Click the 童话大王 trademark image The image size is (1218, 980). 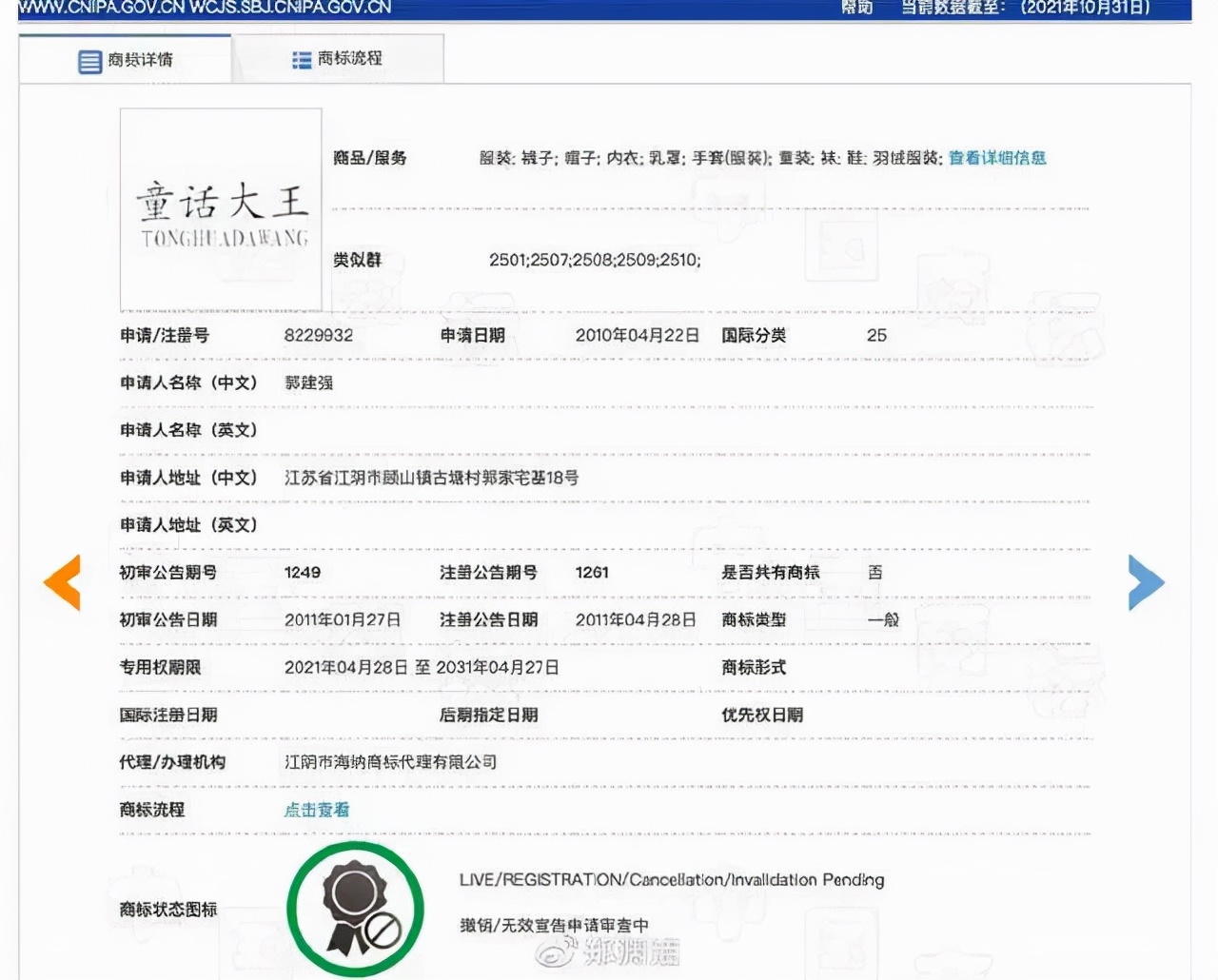[x=221, y=208]
